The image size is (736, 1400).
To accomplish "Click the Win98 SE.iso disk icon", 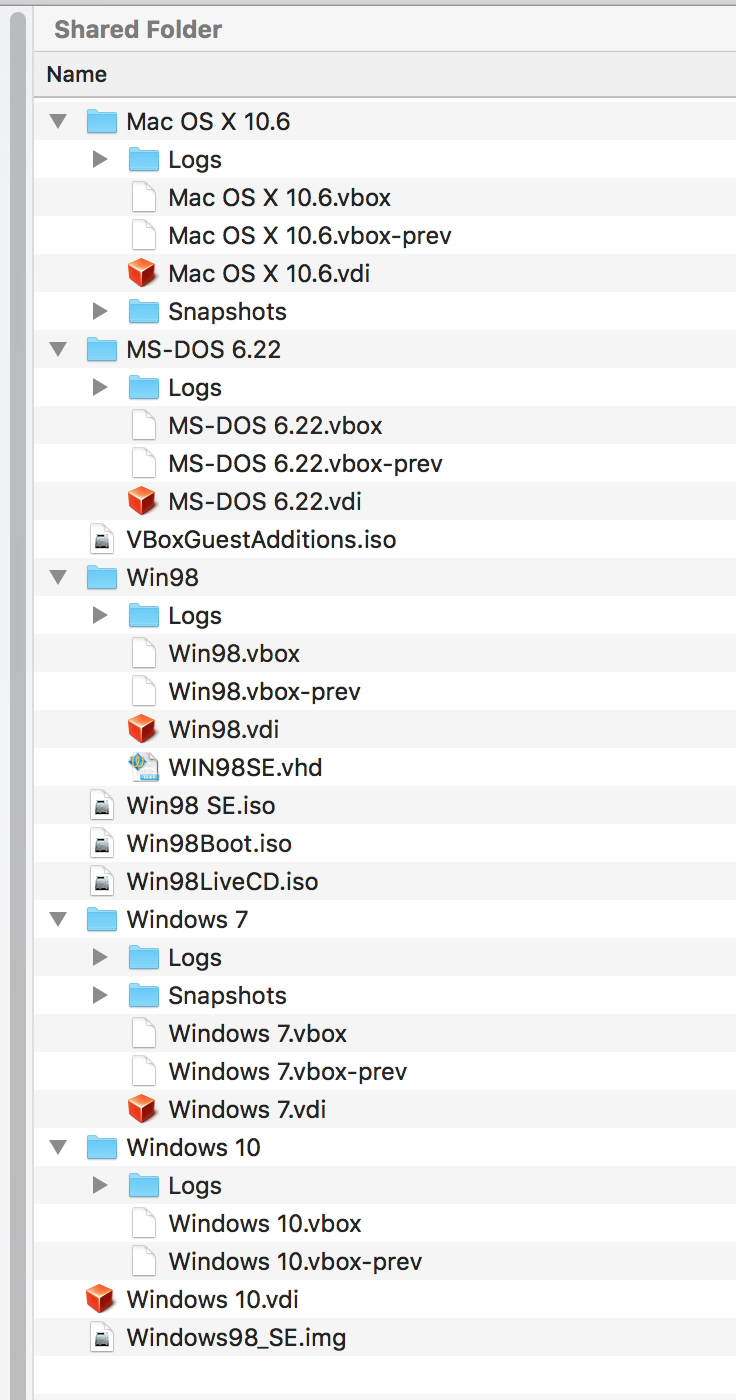I will click(102, 806).
